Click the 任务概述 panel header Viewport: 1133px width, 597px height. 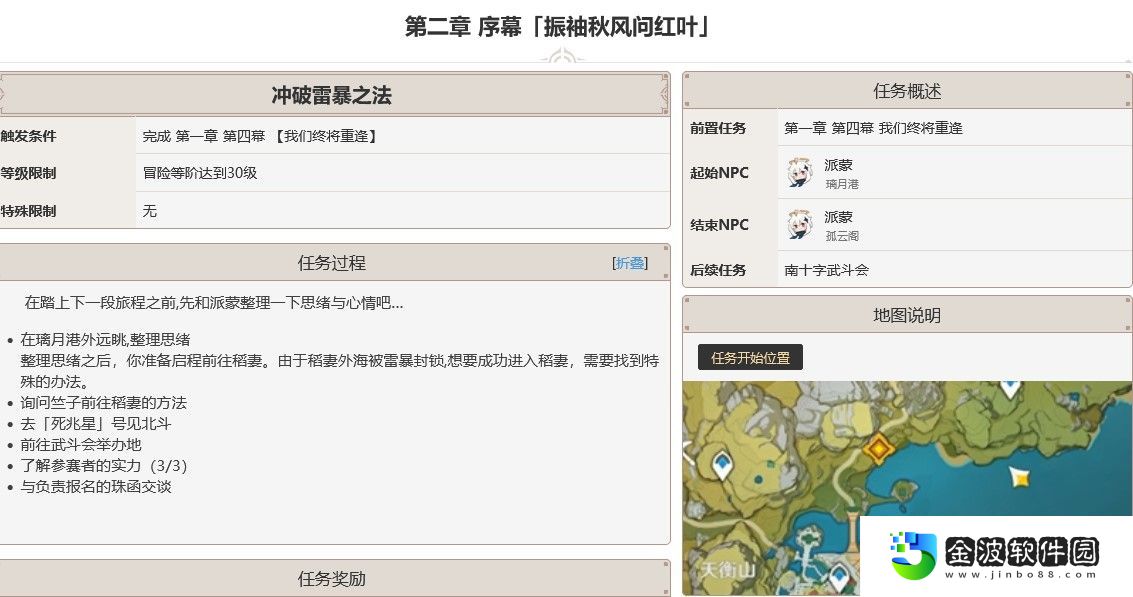pos(907,91)
